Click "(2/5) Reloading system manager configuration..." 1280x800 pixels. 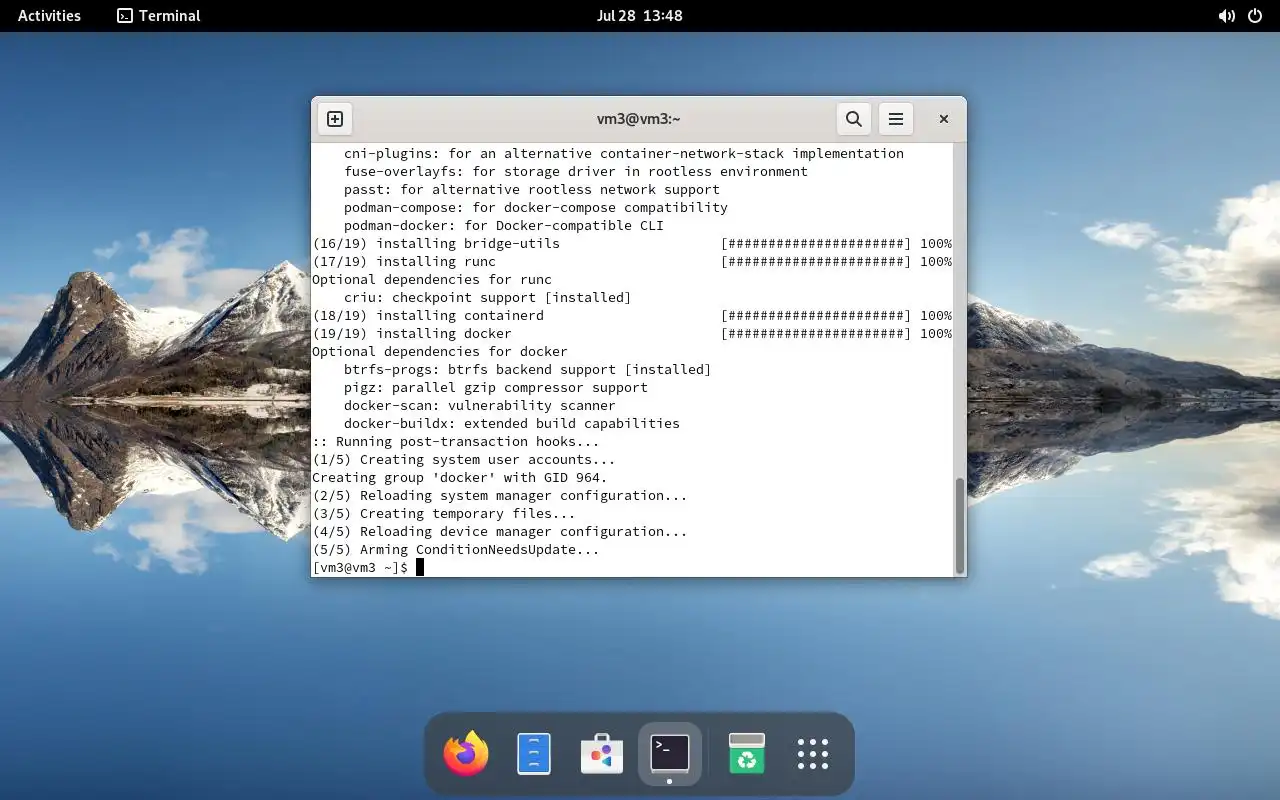point(500,496)
